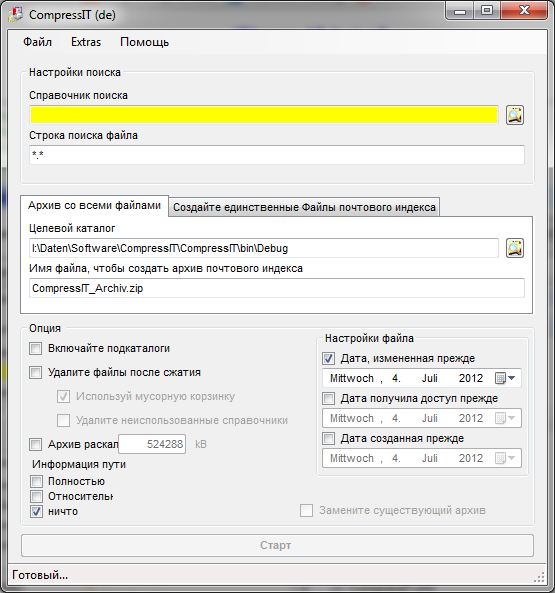Minimize the CompressIT window
Image resolution: width=555 pixels, height=593 pixels.
[x=460, y=11]
